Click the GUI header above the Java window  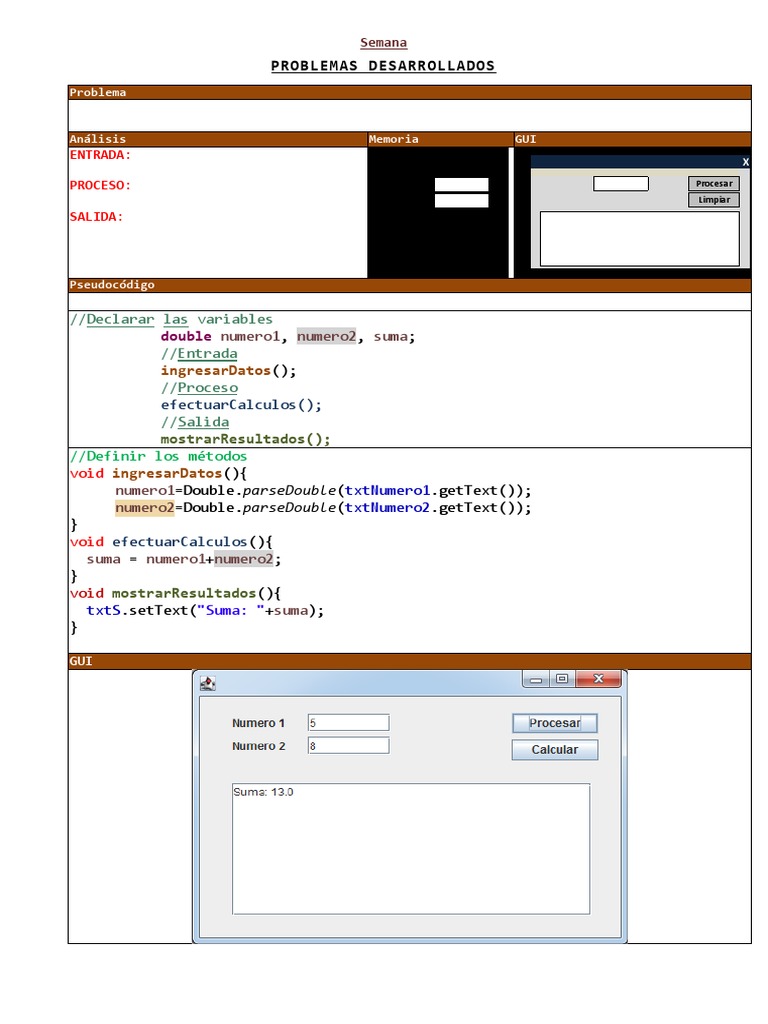click(x=409, y=662)
